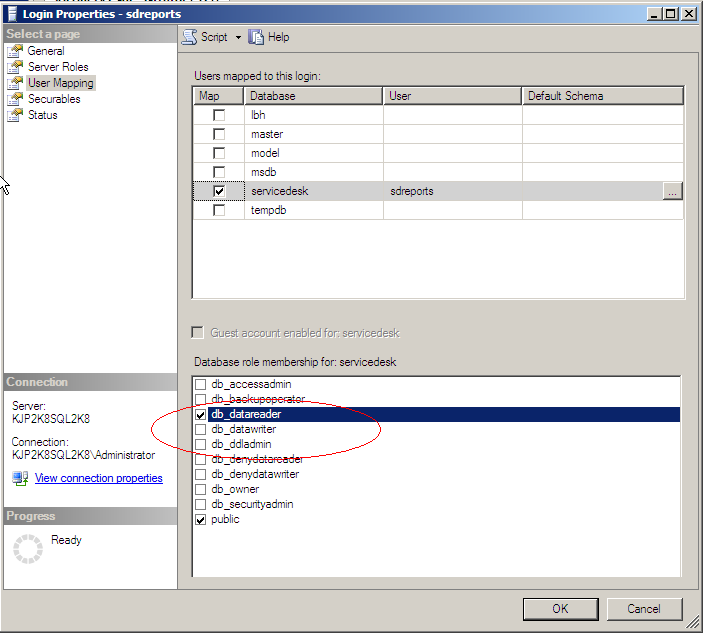The image size is (703, 633).
Task: Check the db_owner role checkbox
Action: point(201,490)
